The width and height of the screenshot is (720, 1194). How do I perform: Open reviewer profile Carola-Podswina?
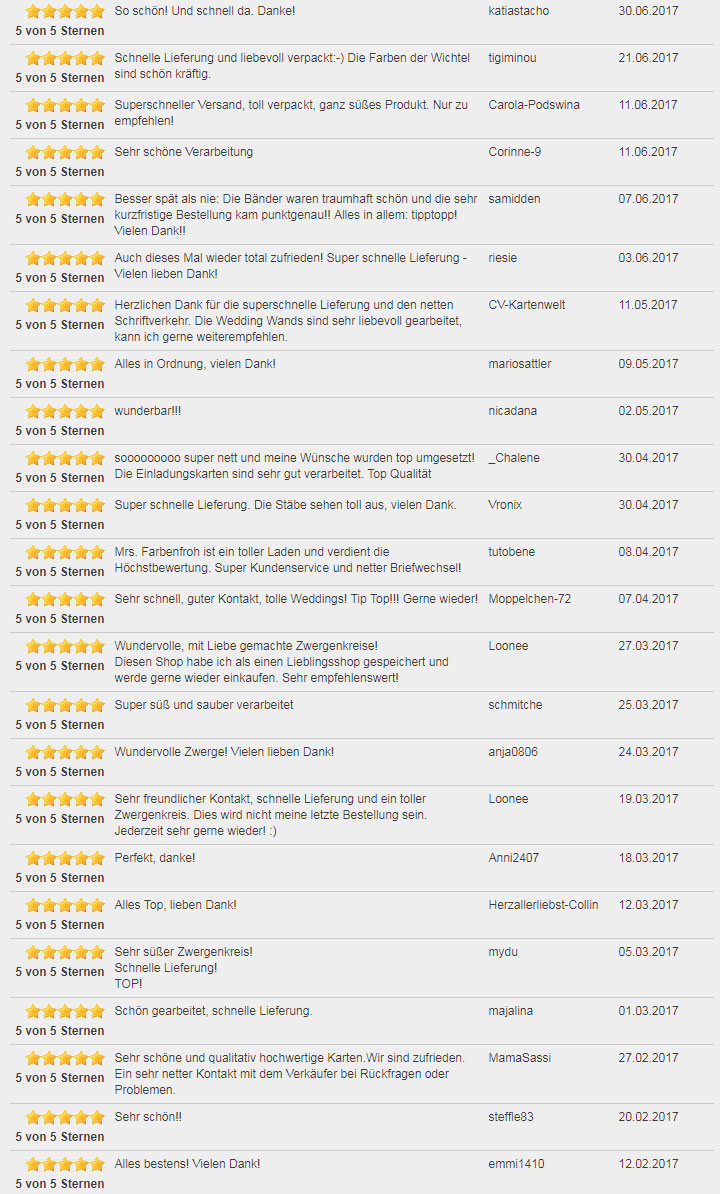pos(534,105)
